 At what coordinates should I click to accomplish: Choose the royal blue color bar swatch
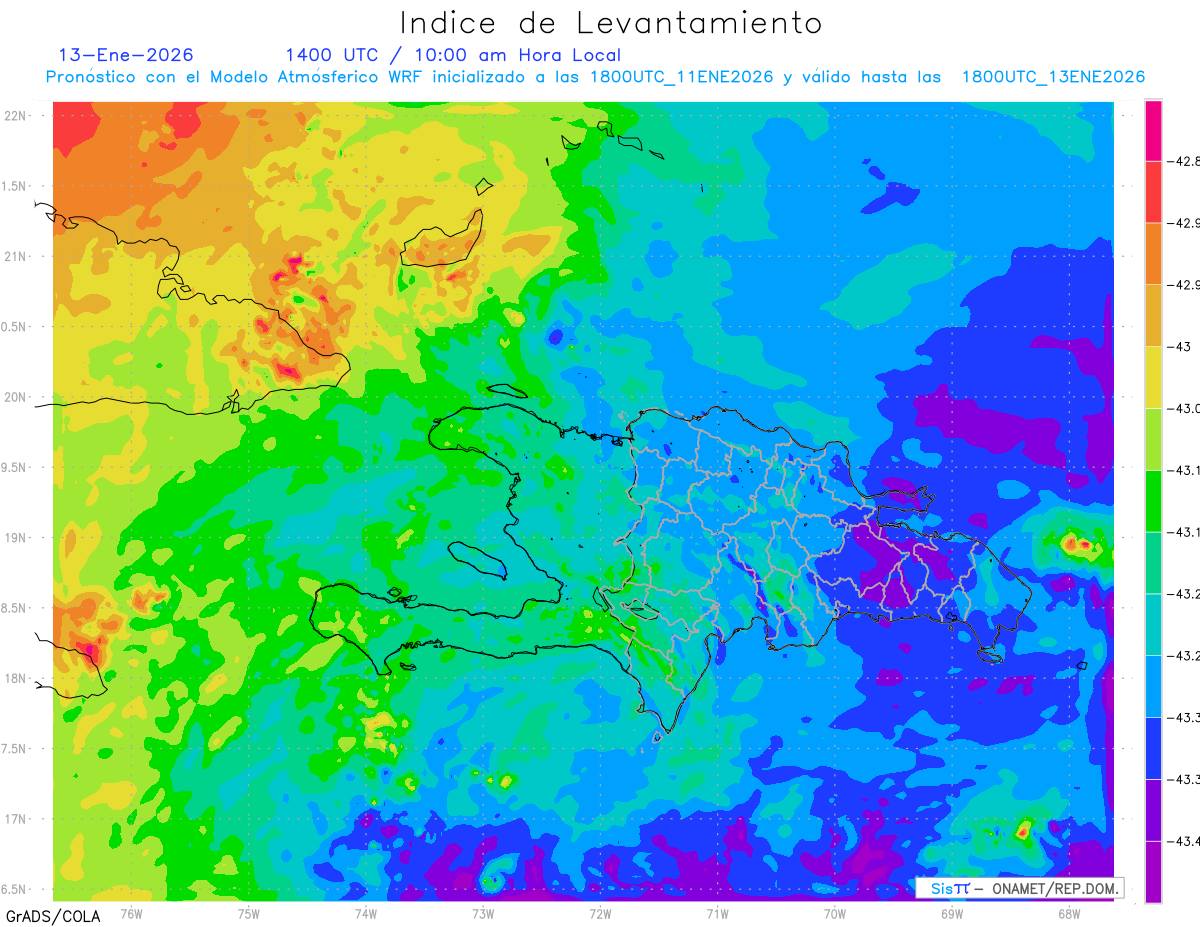coord(1153,748)
